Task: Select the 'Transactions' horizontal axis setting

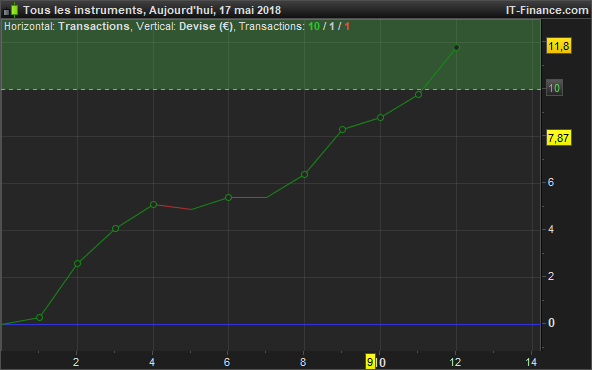Action: point(94,26)
